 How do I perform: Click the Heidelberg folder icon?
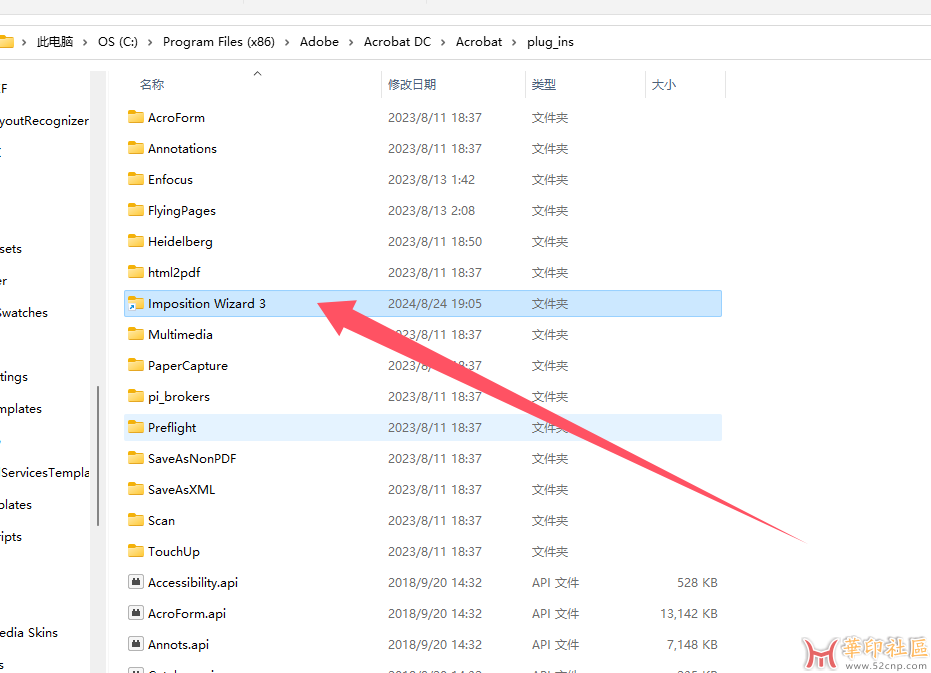pos(136,241)
